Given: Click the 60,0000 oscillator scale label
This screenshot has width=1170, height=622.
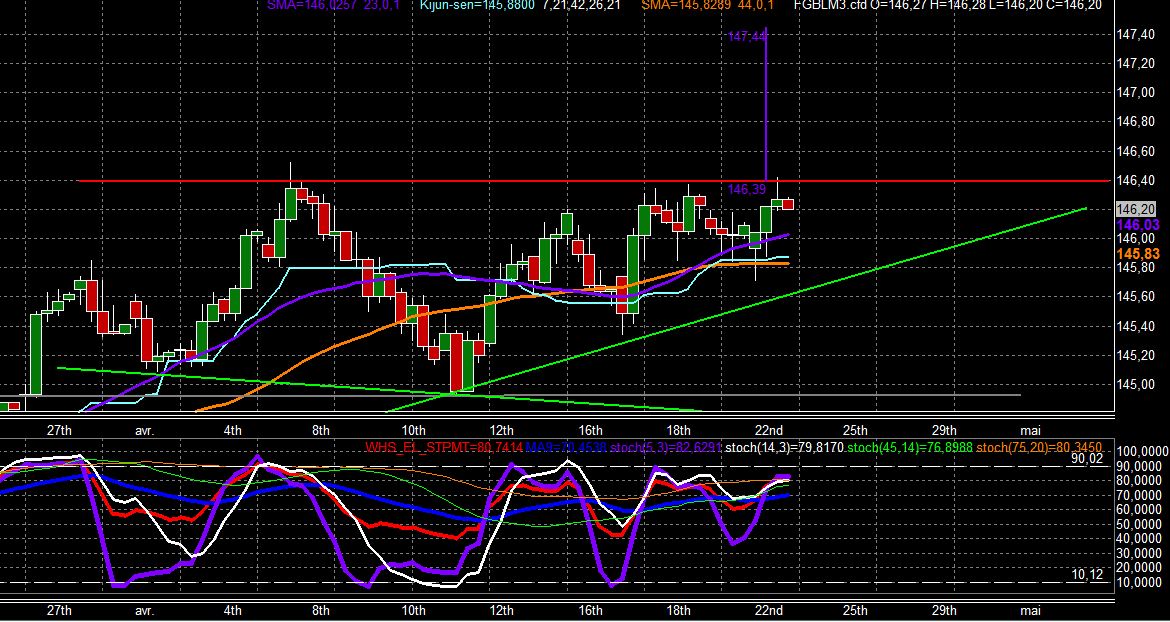Looking at the screenshot, I should [x=1139, y=510].
